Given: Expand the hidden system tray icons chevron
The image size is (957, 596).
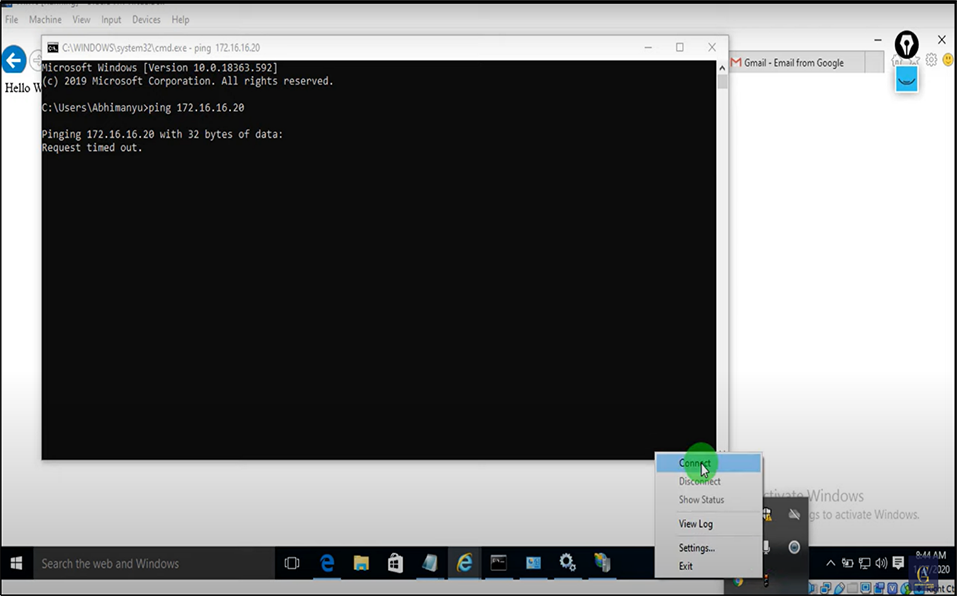Looking at the screenshot, I should tap(830, 563).
